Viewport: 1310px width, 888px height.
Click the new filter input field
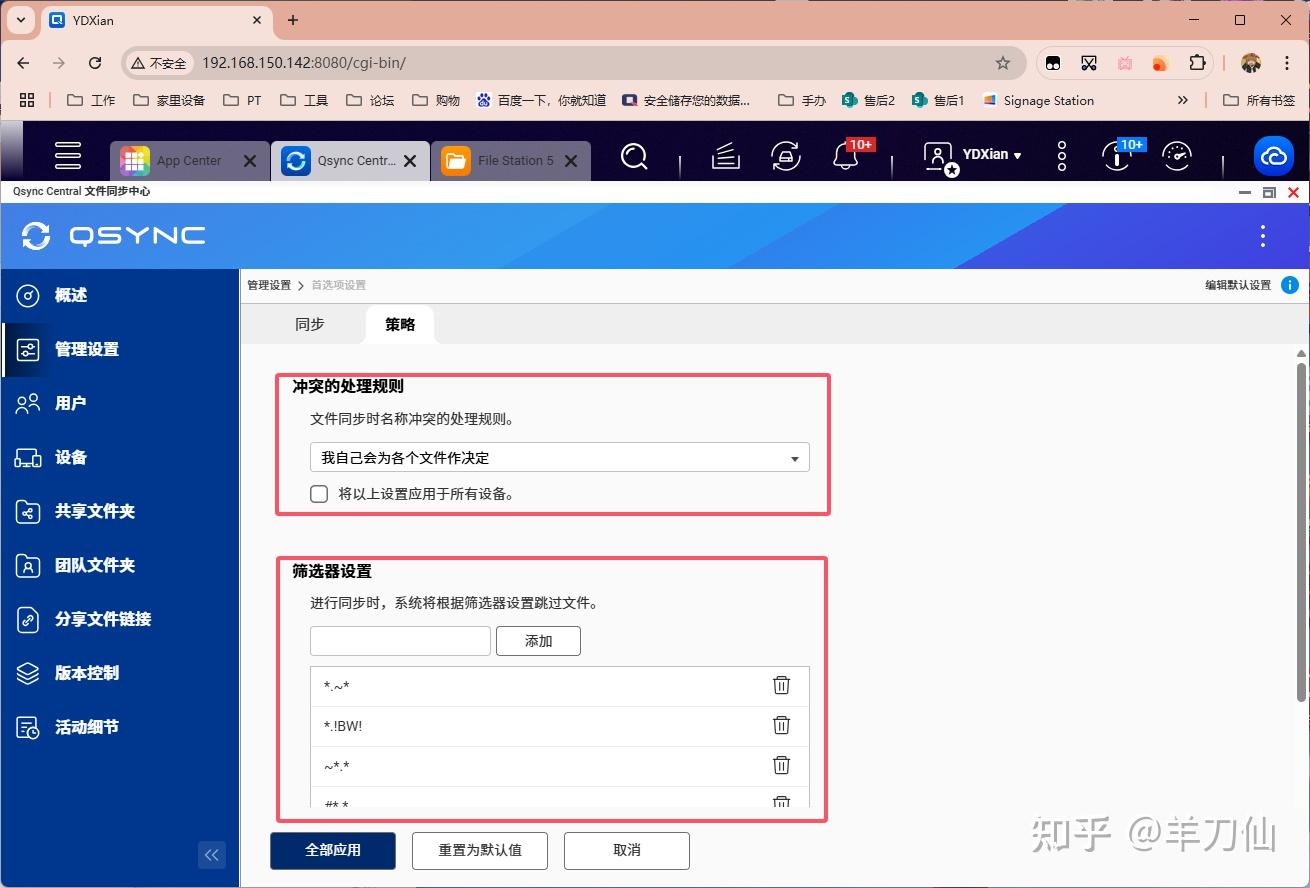pyautogui.click(x=399, y=640)
